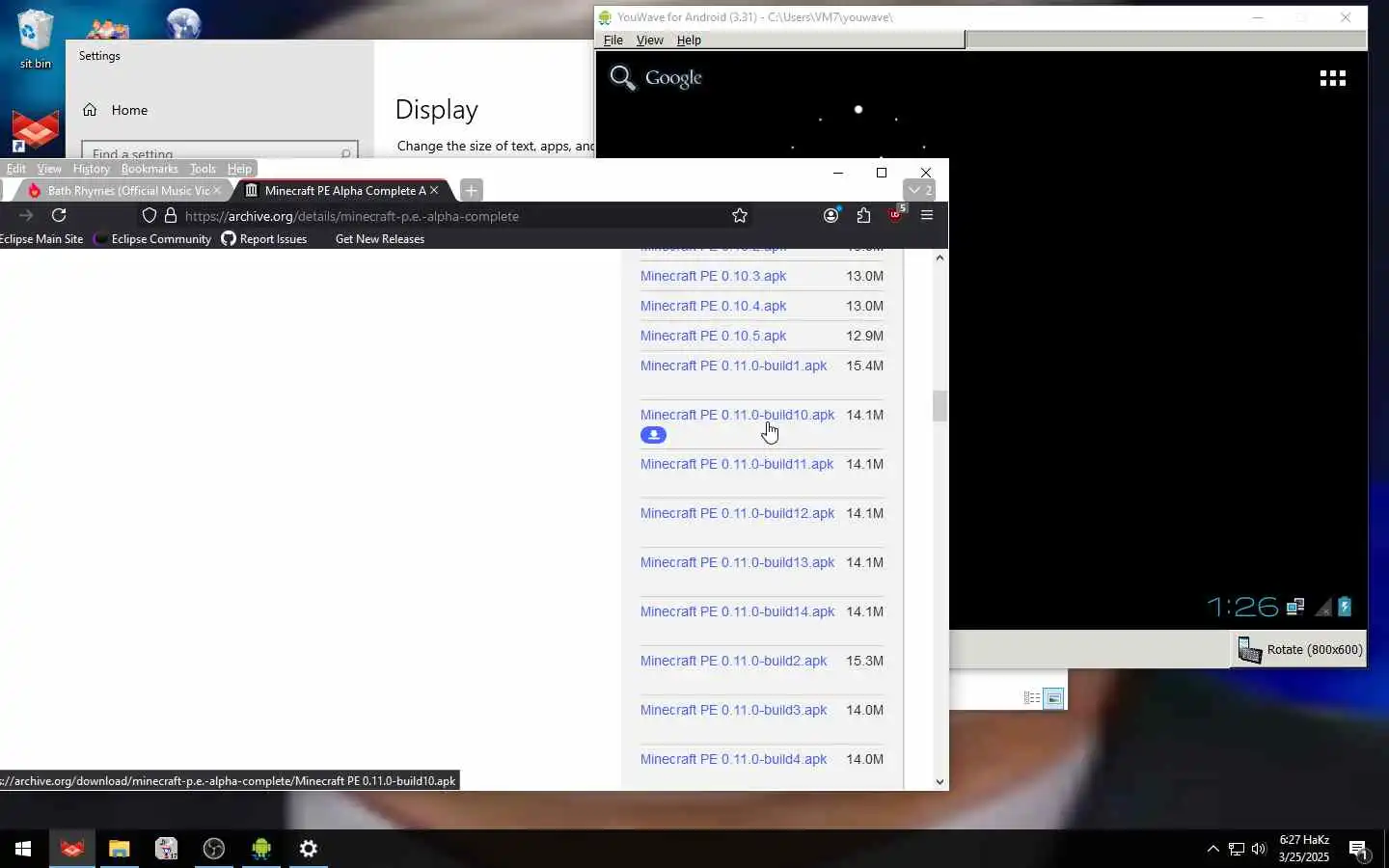Open the browser Bookmarks menu

click(x=150, y=168)
